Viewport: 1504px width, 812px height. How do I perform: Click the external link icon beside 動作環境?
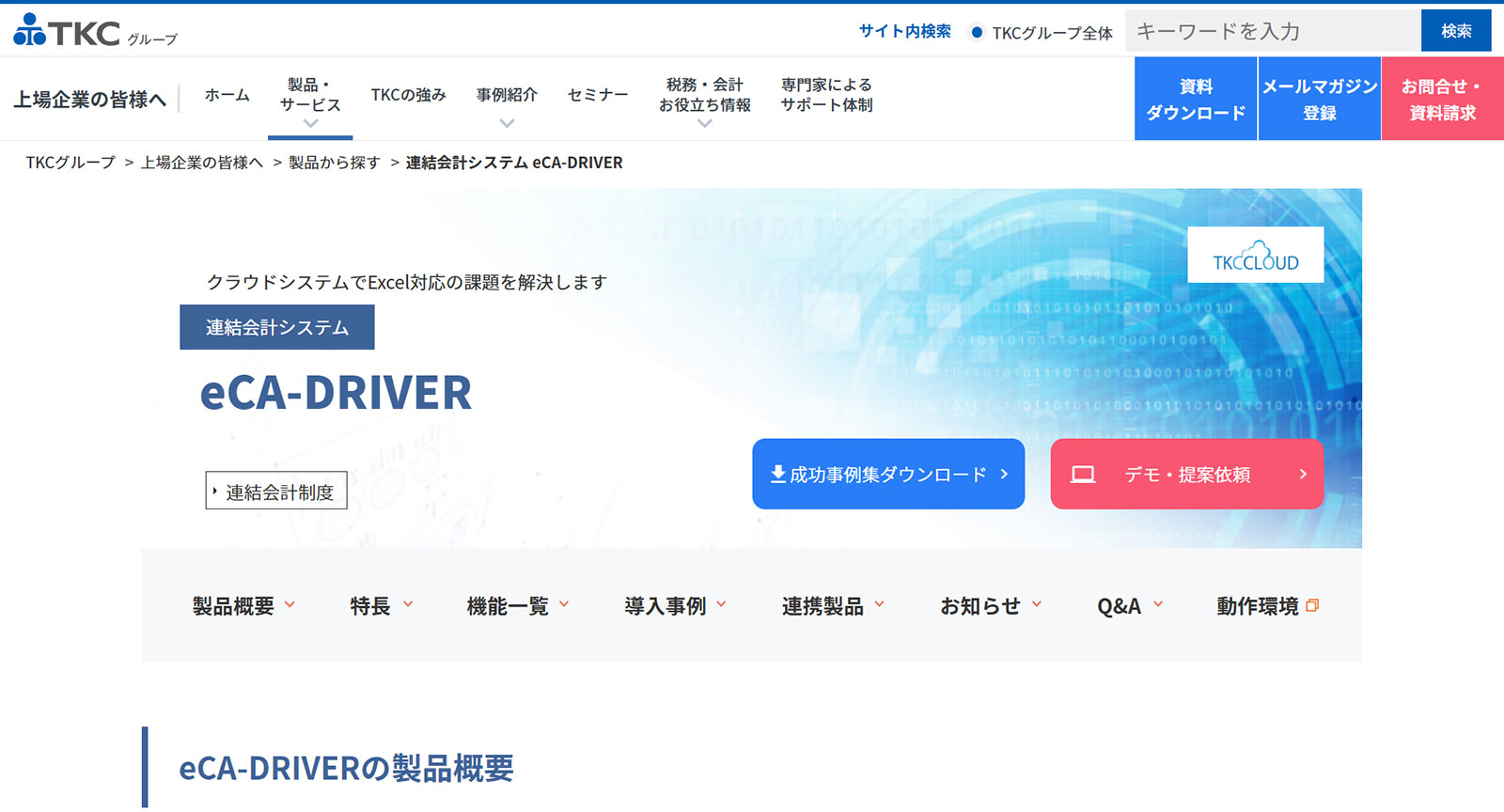coord(1313,606)
